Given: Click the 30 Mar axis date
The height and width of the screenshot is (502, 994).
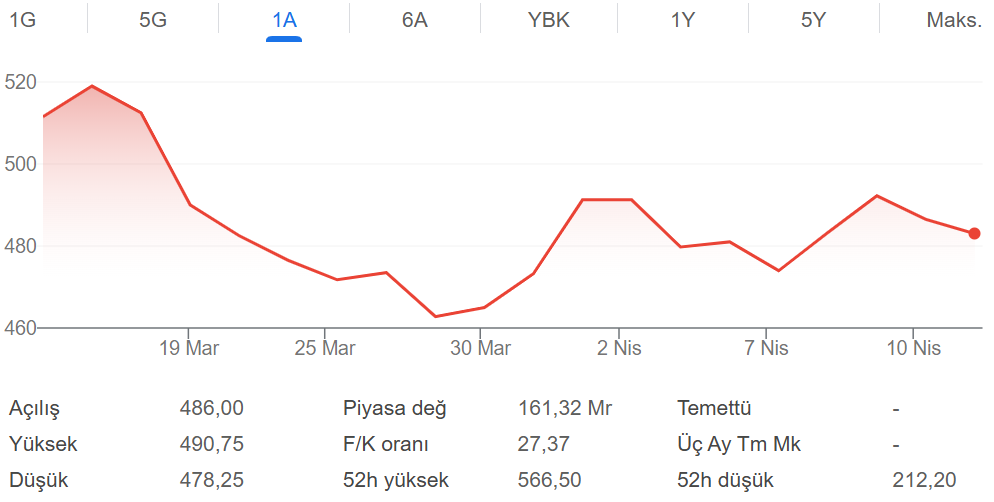Looking at the screenshot, I should [x=480, y=348].
